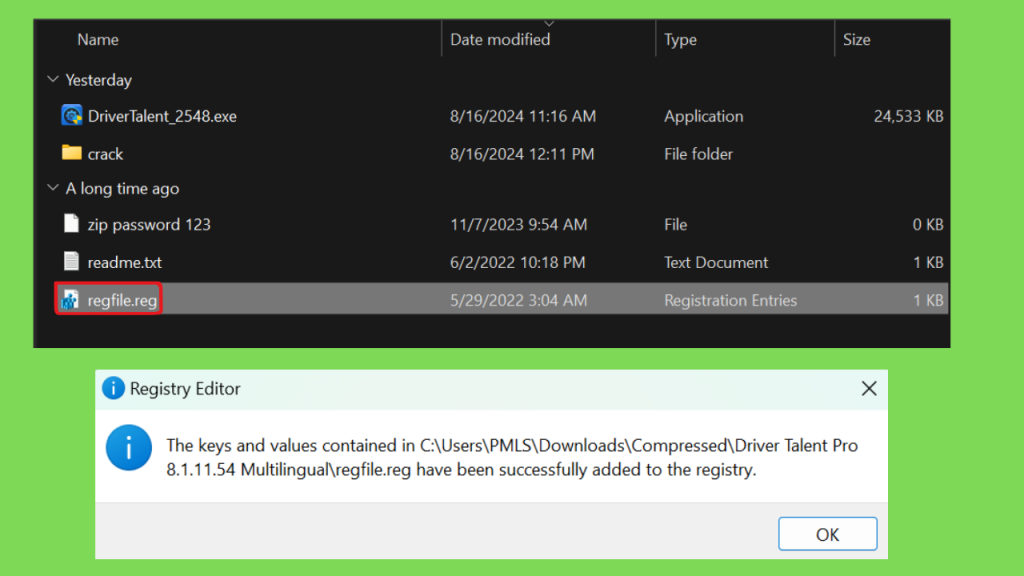
Task: Click OK in Registry Editor dialog
Action: coord(827,534)
